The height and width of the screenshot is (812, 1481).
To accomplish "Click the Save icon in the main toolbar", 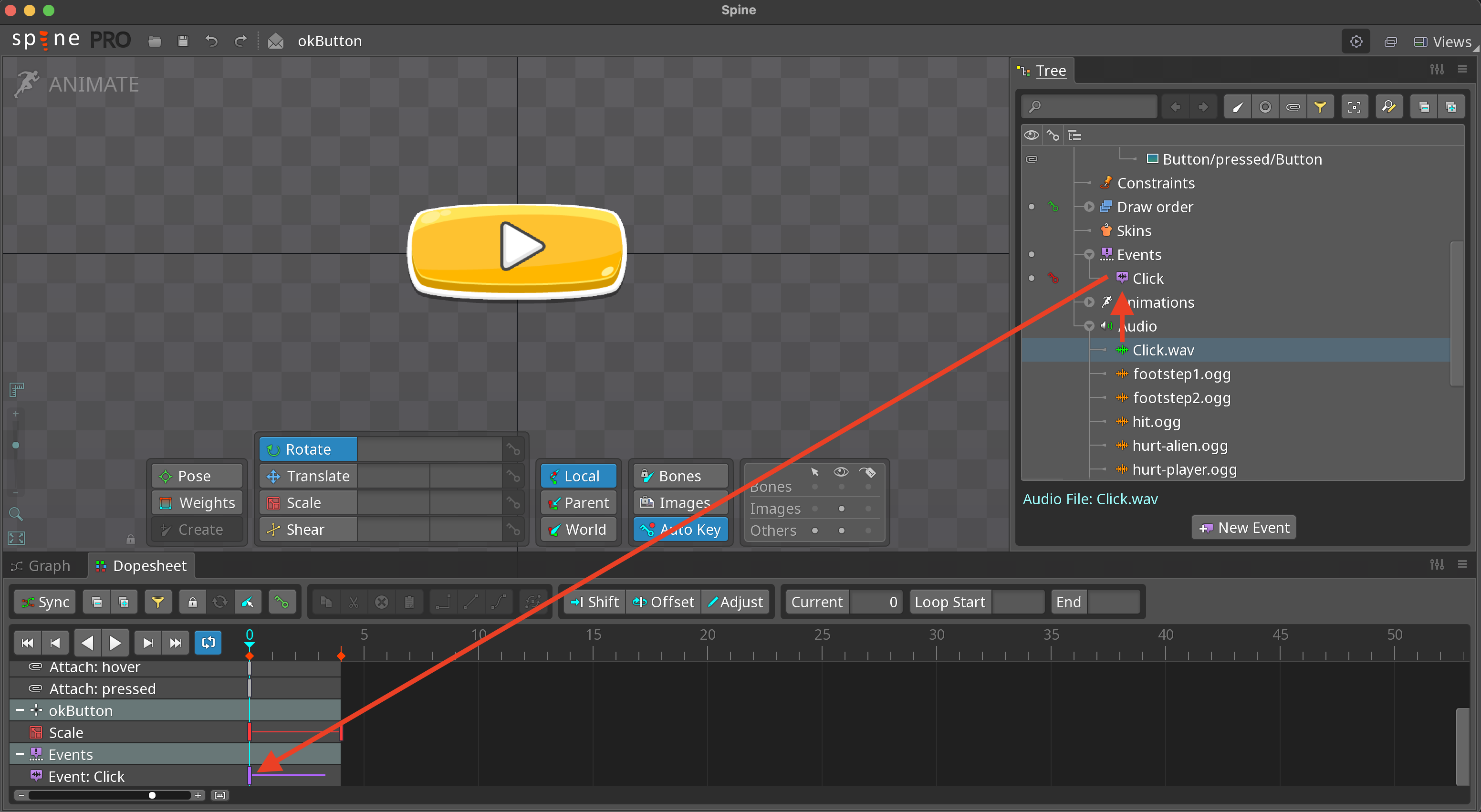I will pyautogui.click(x=183, y=41).
